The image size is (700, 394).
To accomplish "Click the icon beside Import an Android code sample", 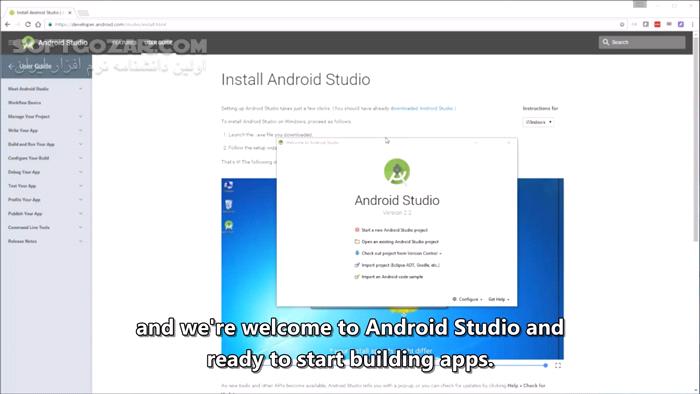I will (x=357, y=277).
